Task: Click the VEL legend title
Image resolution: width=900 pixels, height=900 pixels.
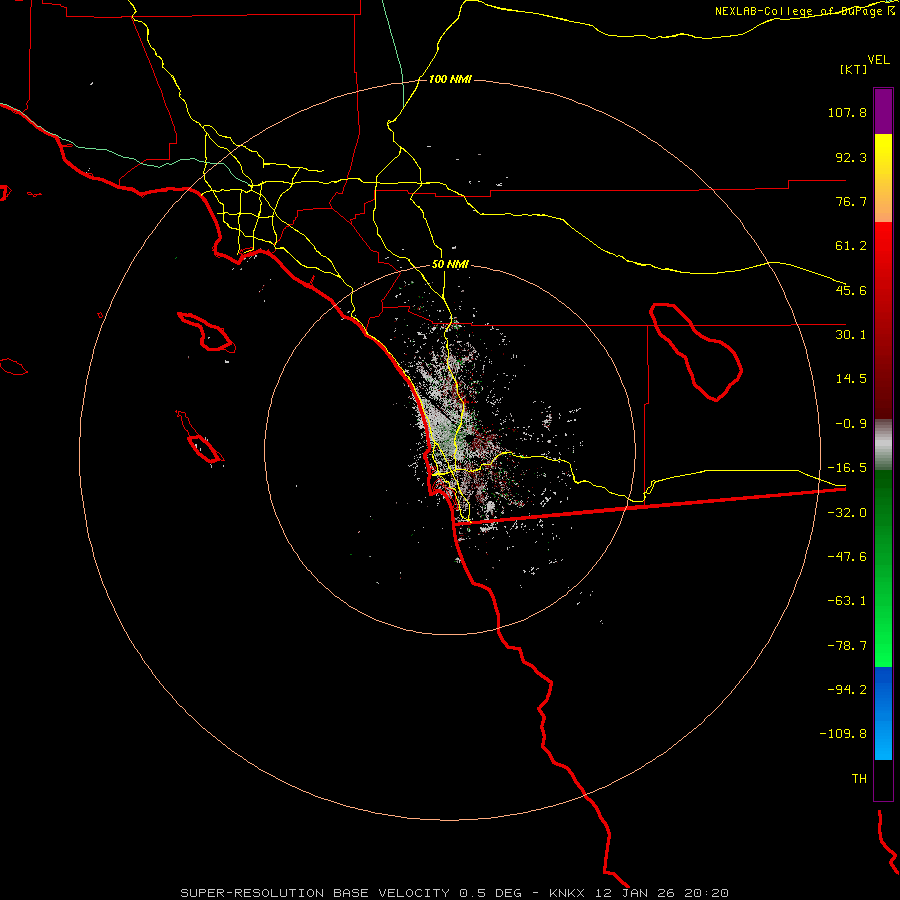Action: 878,59
